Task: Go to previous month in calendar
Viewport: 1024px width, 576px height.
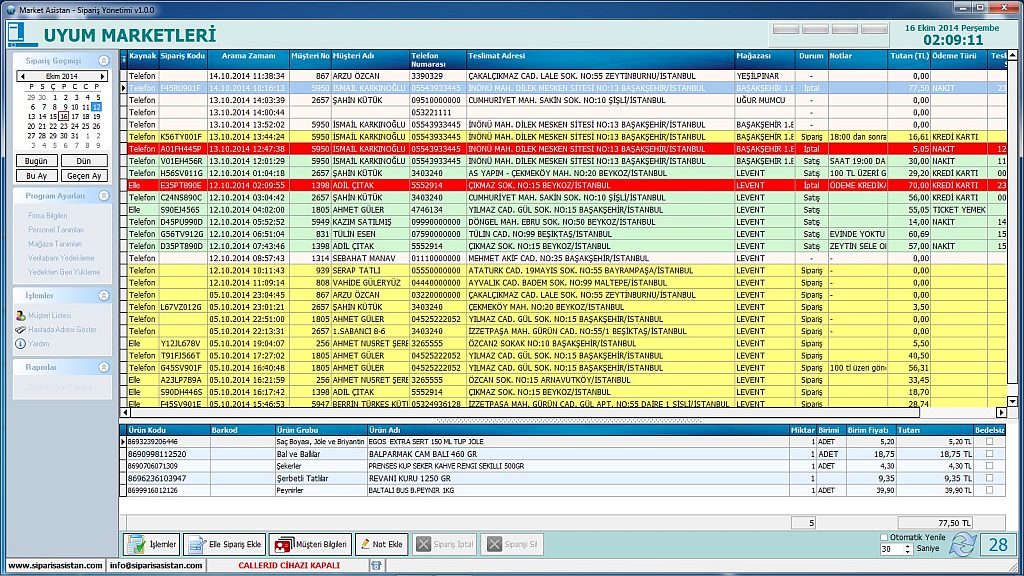Action: click(23, 76)
